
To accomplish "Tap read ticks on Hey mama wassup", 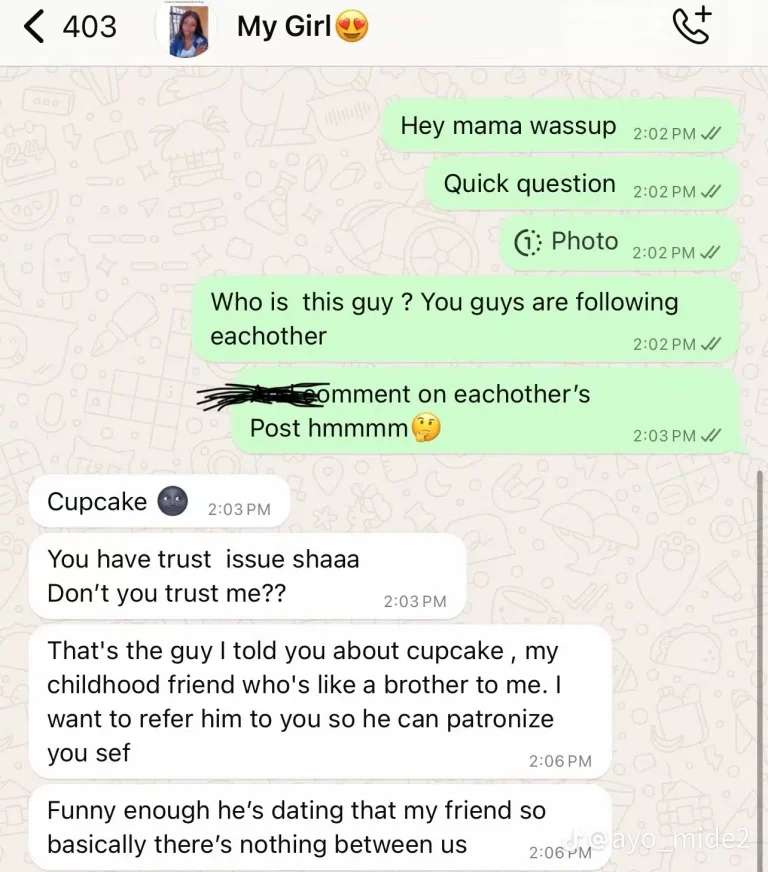I will tap(711, 133).
